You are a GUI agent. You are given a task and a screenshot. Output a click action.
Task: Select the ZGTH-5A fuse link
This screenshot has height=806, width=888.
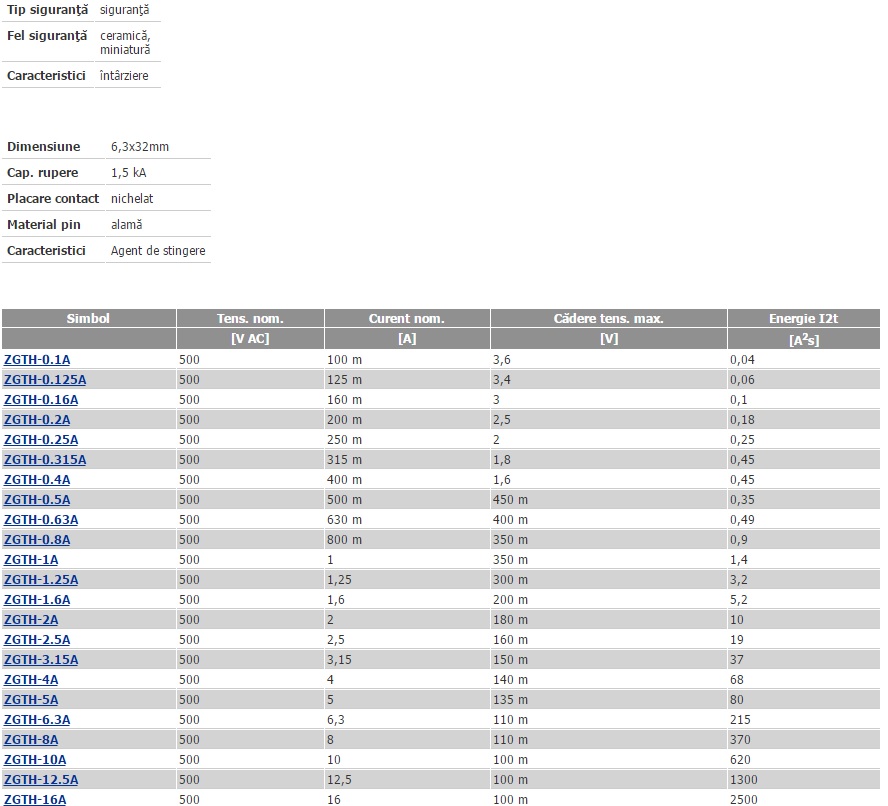(31, 700)
